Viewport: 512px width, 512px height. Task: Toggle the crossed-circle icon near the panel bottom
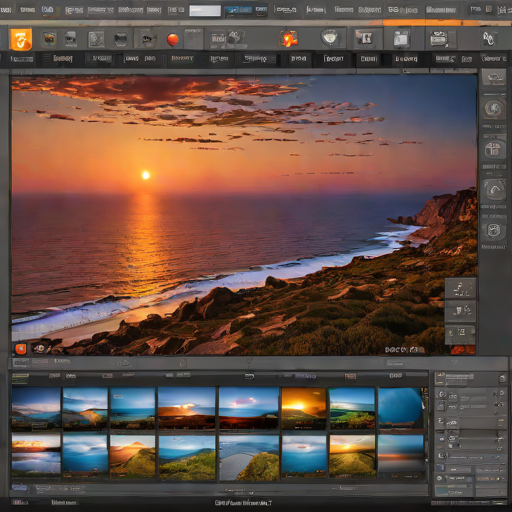click(x=440, y=478)
